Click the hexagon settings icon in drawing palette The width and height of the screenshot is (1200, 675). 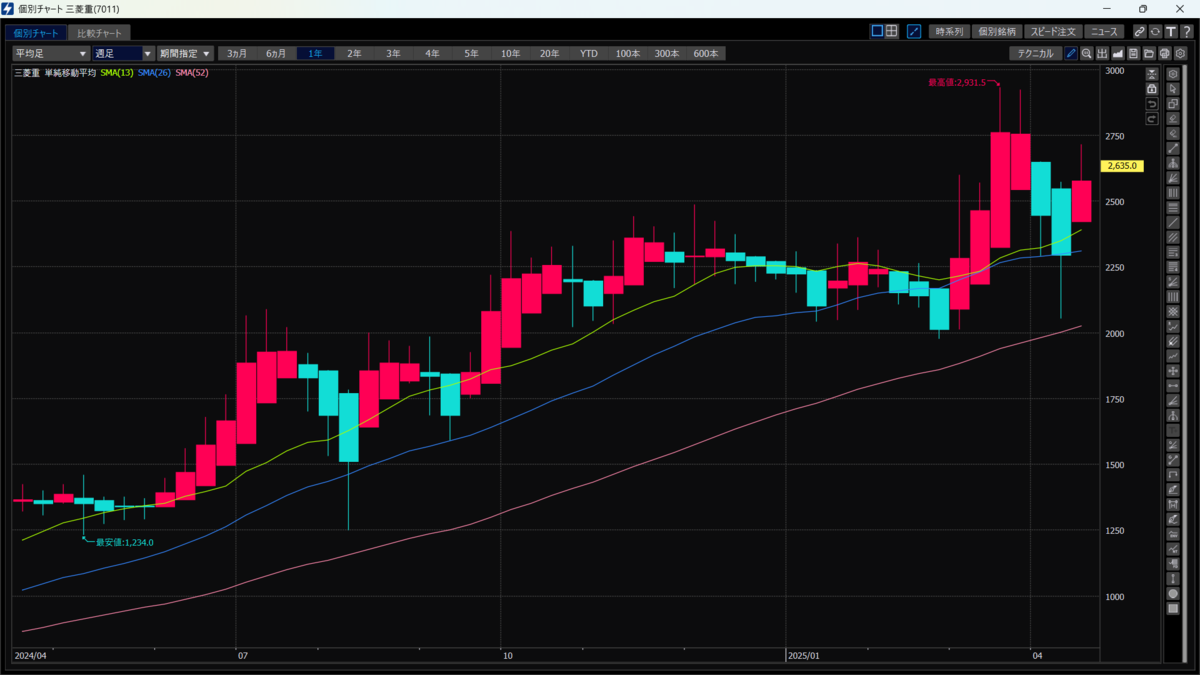pos(1174,74)
